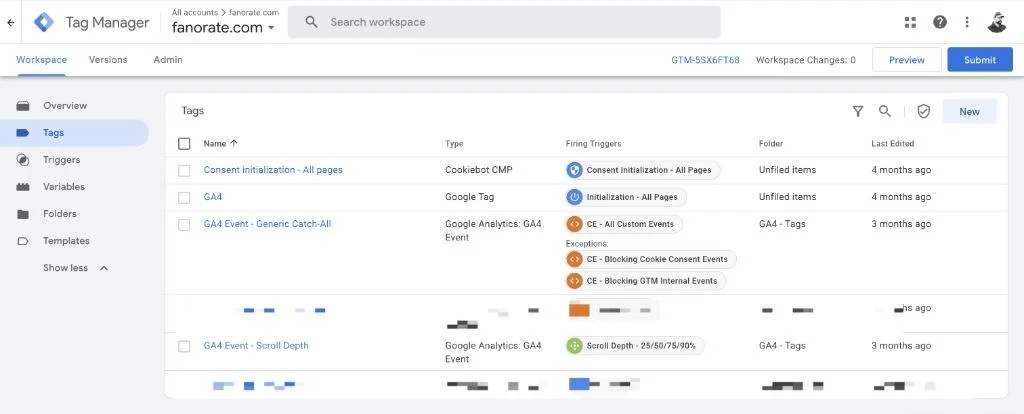Click the green scroll depth trigger icon
Viewport: 1024px width, 414px height.
574,345
